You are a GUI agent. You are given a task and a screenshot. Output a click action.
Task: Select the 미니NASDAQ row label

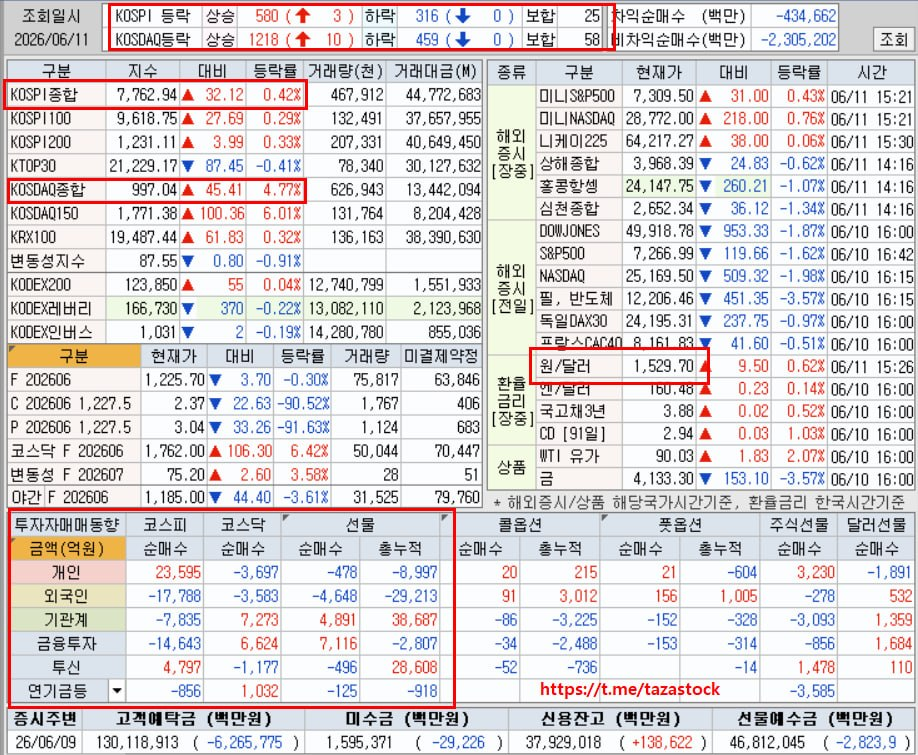pyautogui.click(x=577, y=118)
